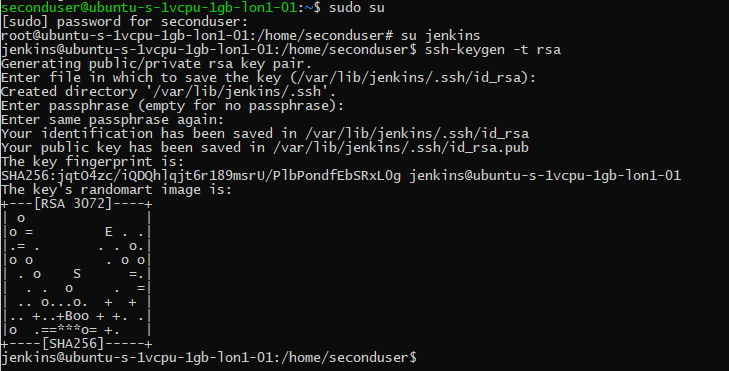The image size is (729, 371).
Task: Click the 'Enter passphrase (empty for no passphrase)' line
Action: (x=172, y=106)
